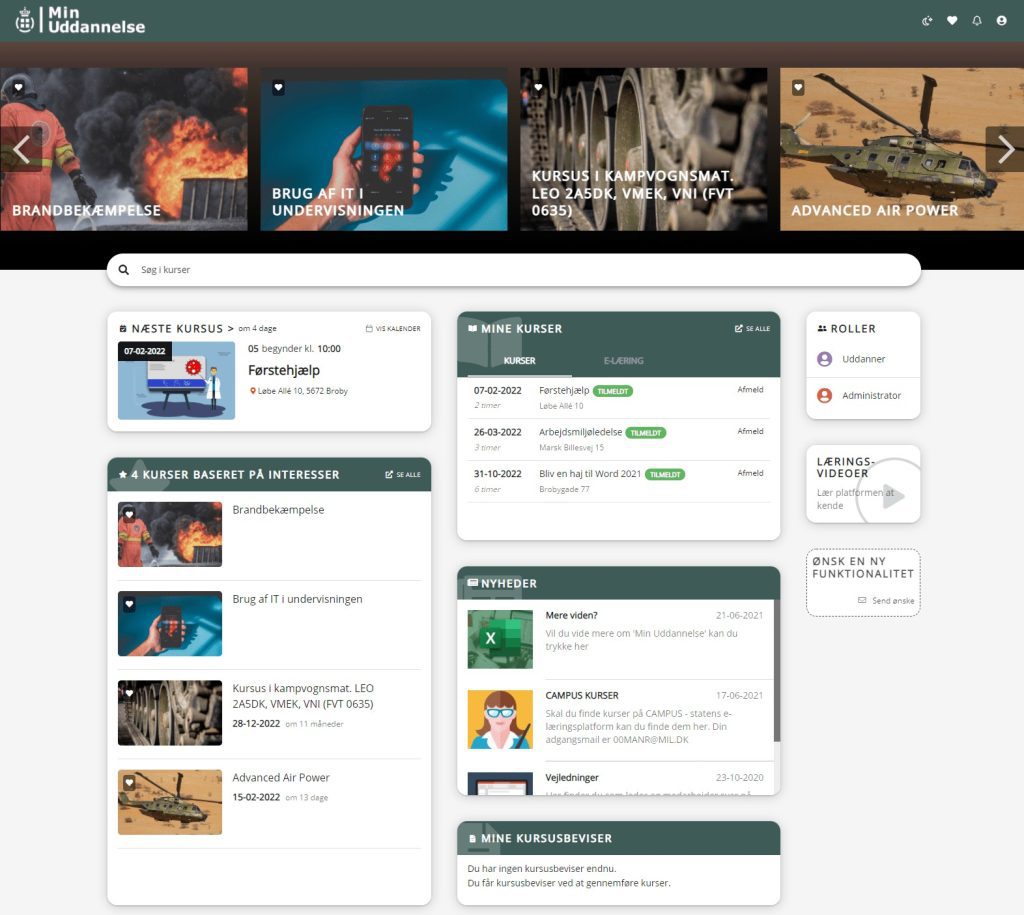The image size is (1024, 915).
Task: Click the Min Uddannelse crown logo
Action: (25, 20)
